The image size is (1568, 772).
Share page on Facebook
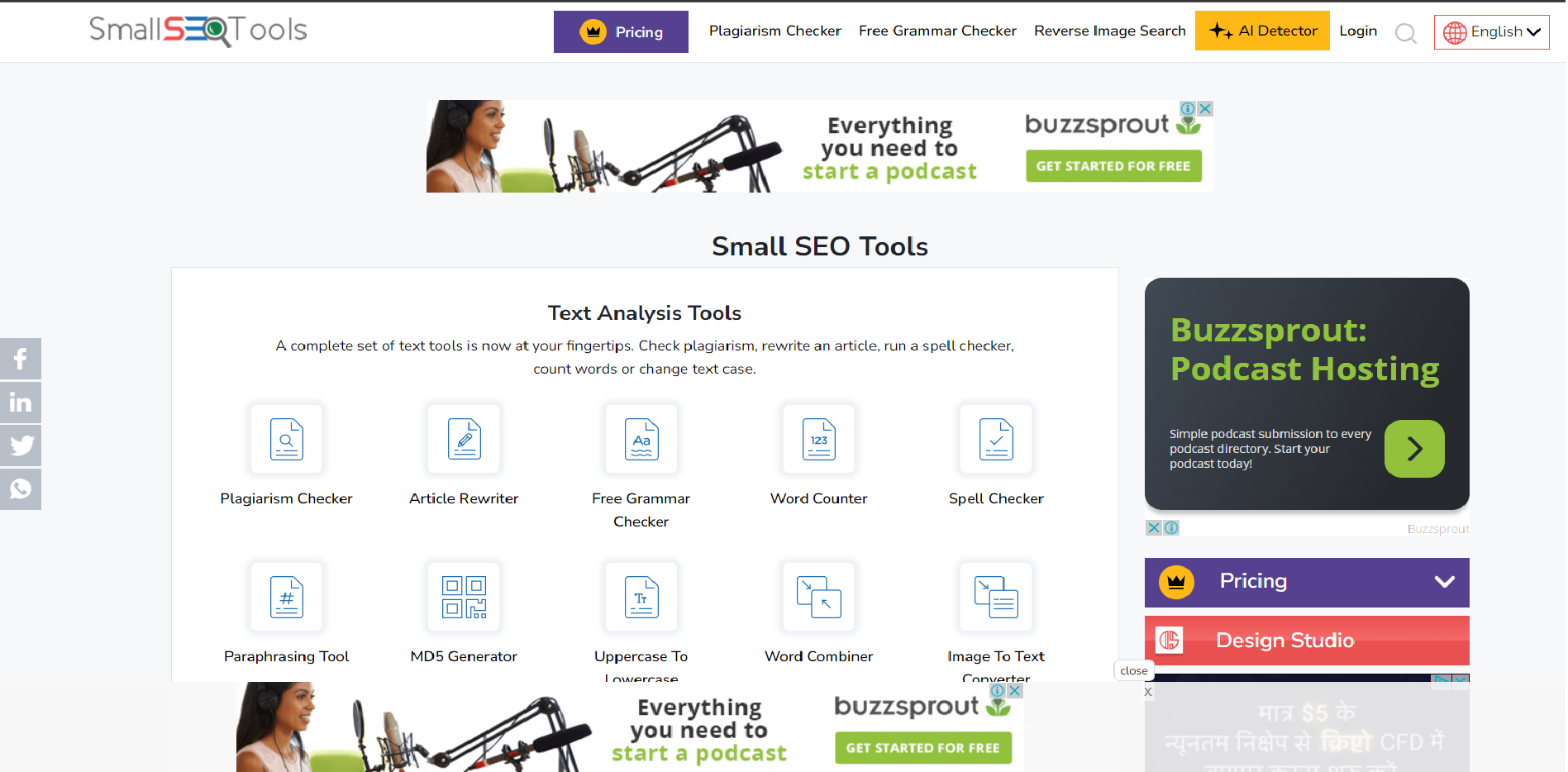(21, 359)
